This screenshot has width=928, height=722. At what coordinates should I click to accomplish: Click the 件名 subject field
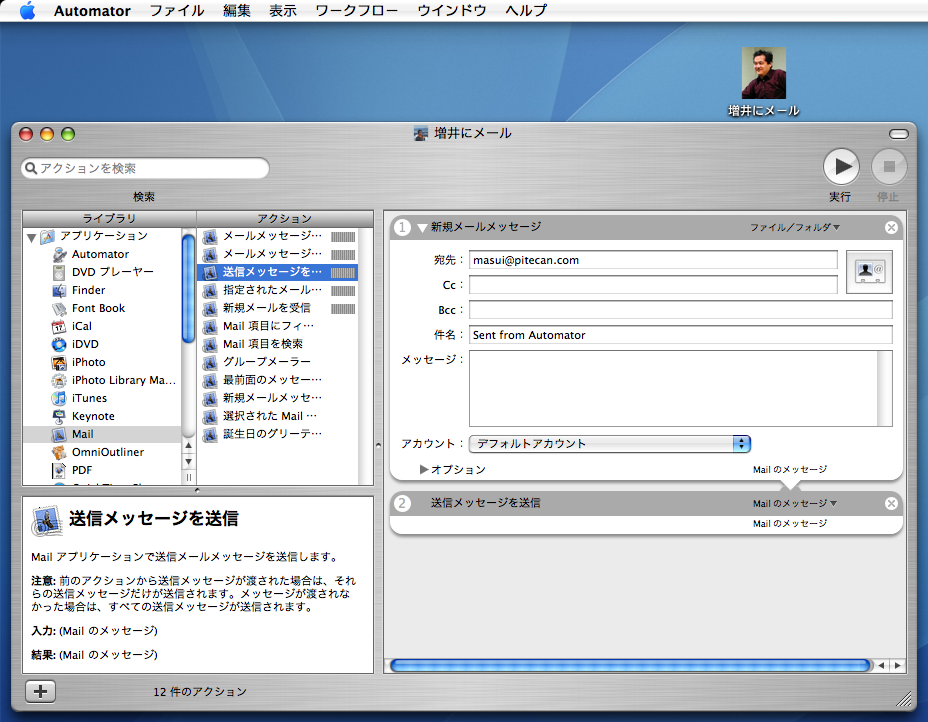tap(681, 335)
